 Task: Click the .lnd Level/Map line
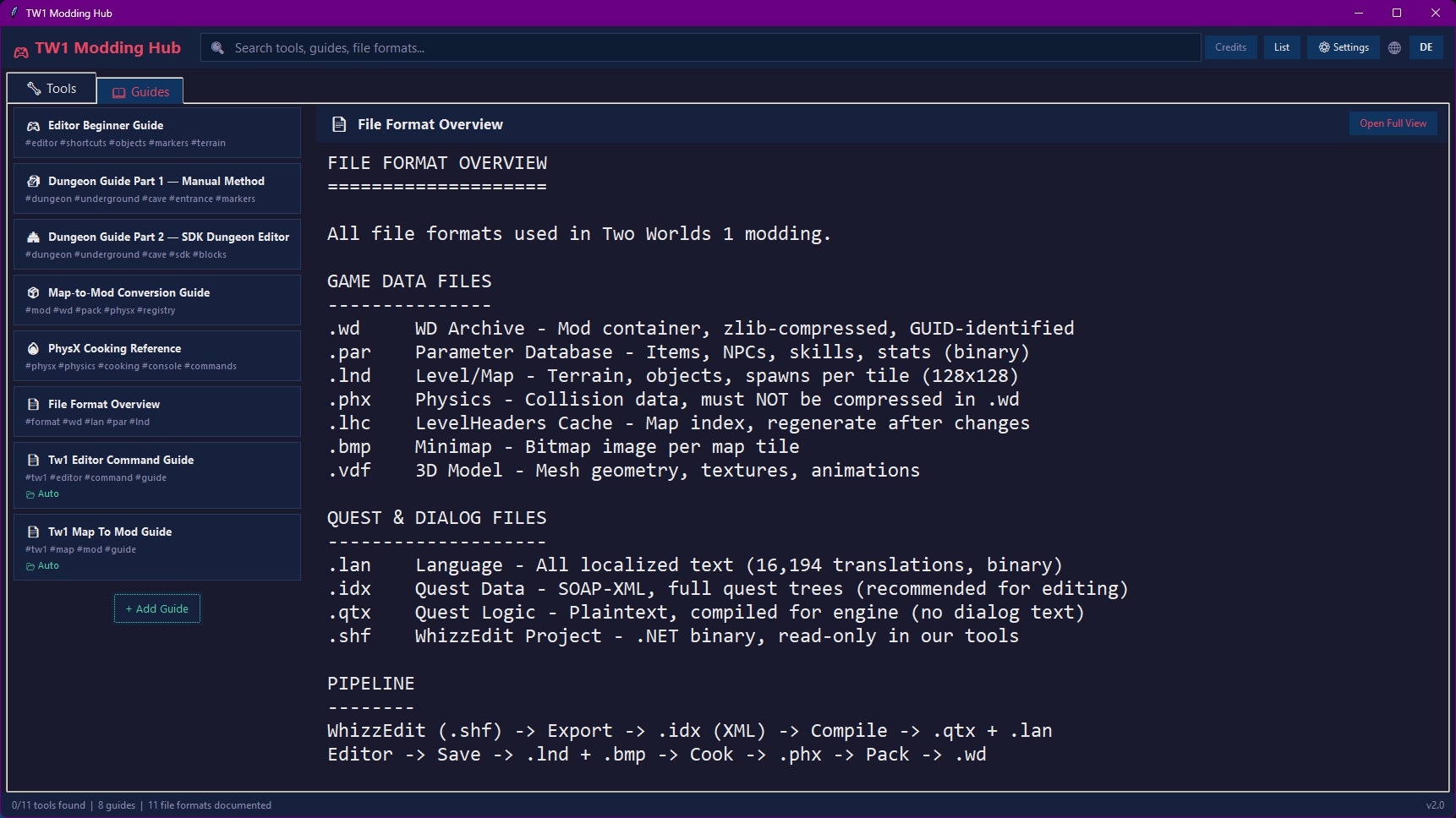pyautogui.click(x=673, y=376)
